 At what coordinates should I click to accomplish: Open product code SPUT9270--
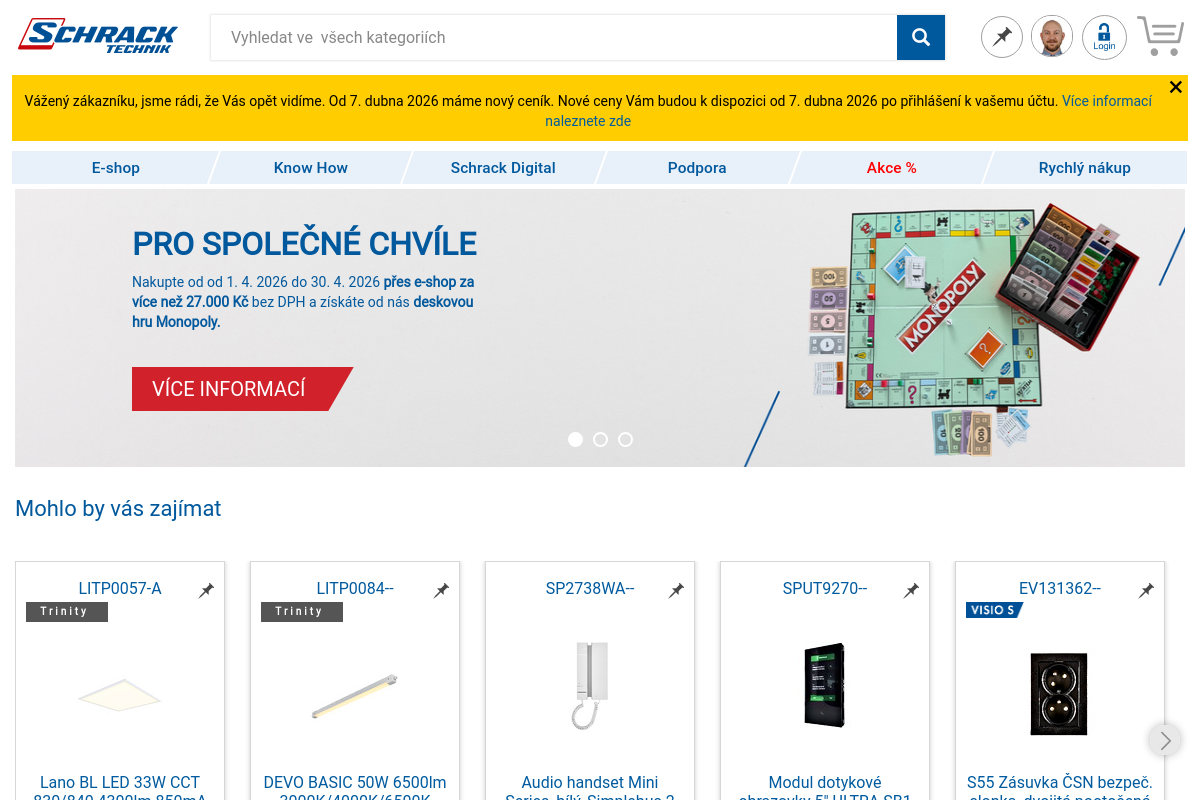(825, 588)
